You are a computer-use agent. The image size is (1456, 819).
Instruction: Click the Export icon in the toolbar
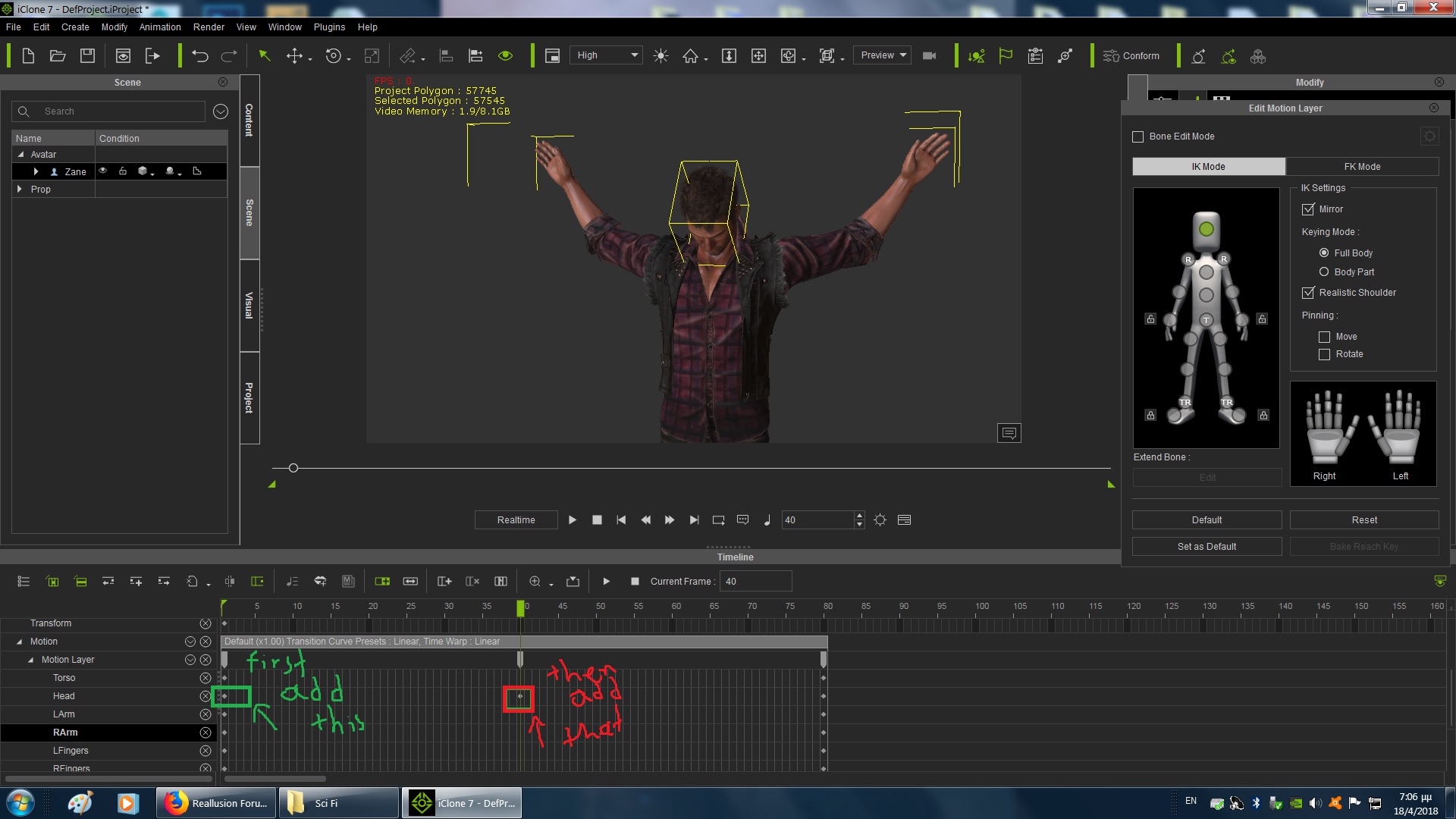coord(152,55)
